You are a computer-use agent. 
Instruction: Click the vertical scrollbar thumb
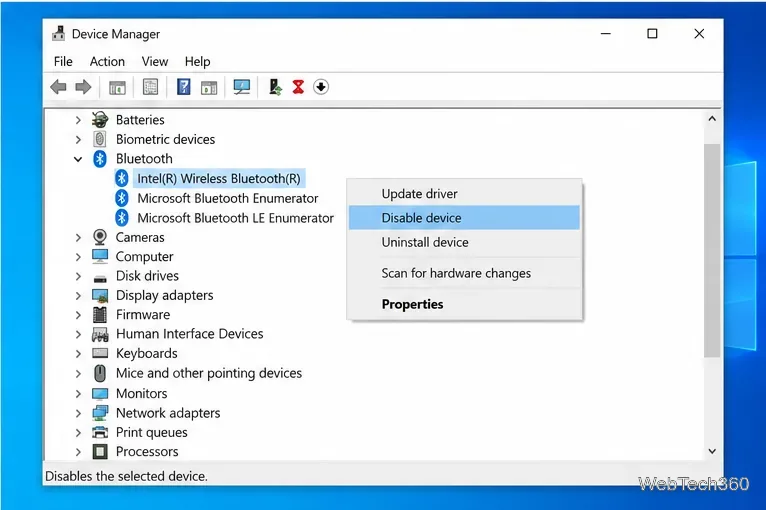pyautogui.click(x=712, y=251)
